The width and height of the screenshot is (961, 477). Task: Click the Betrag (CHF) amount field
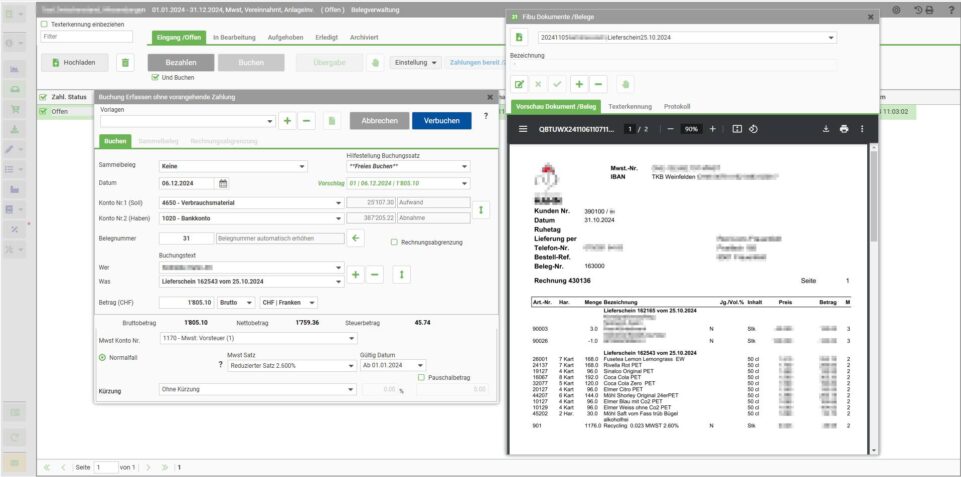186,303
